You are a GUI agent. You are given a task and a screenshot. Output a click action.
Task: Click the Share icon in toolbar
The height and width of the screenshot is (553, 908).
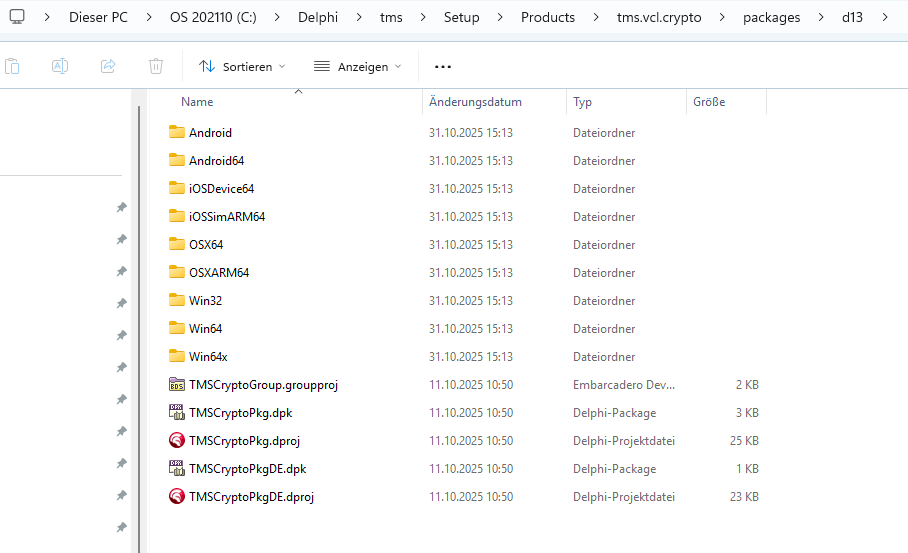[108, 66]
